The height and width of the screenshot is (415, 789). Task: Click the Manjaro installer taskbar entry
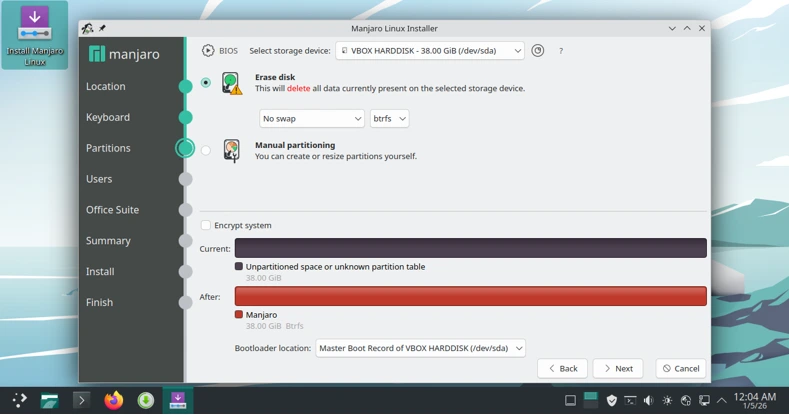178,400
